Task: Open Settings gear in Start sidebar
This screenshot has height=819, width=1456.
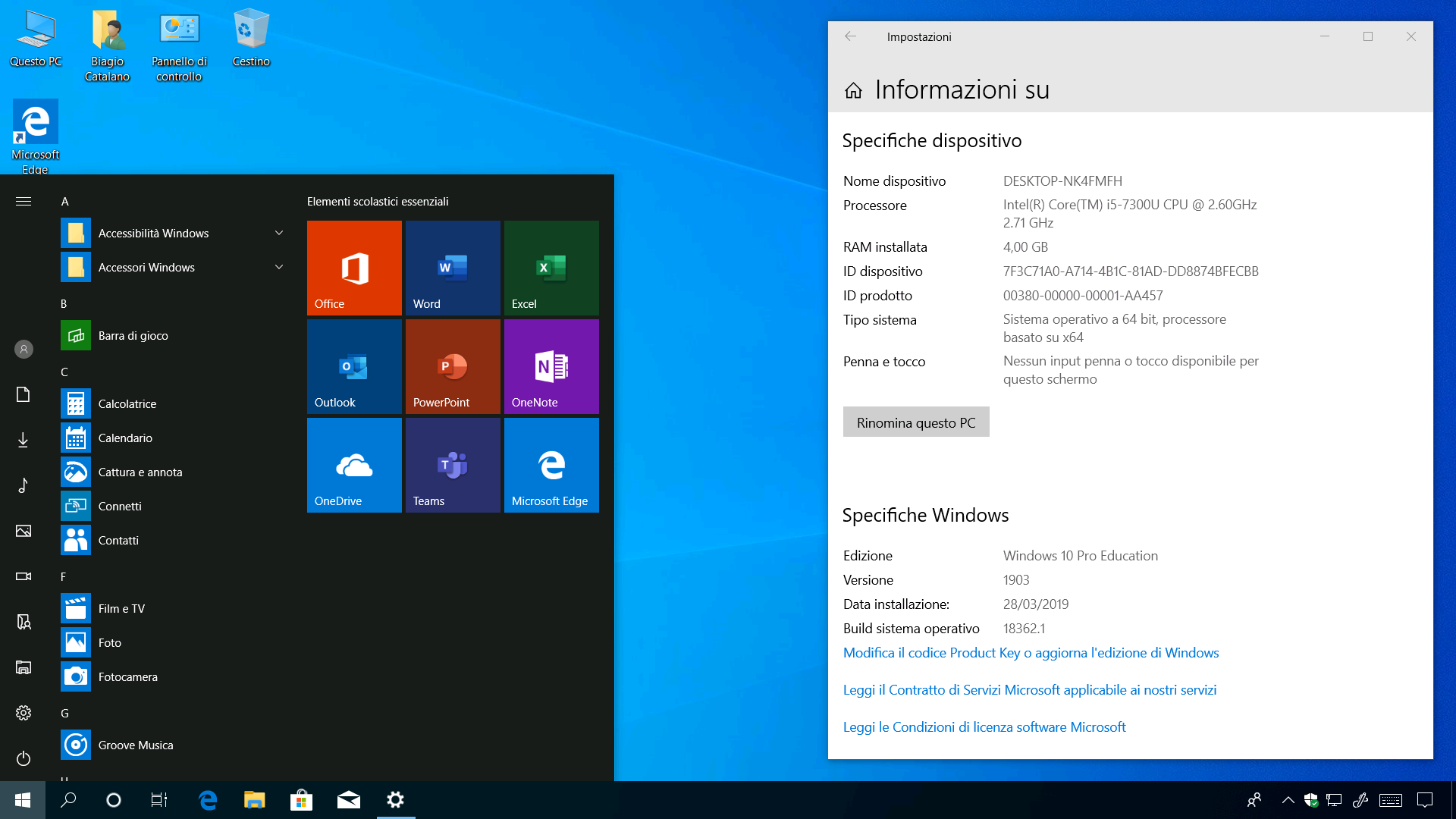Action: pyautogui.click(x=24, y=713)
